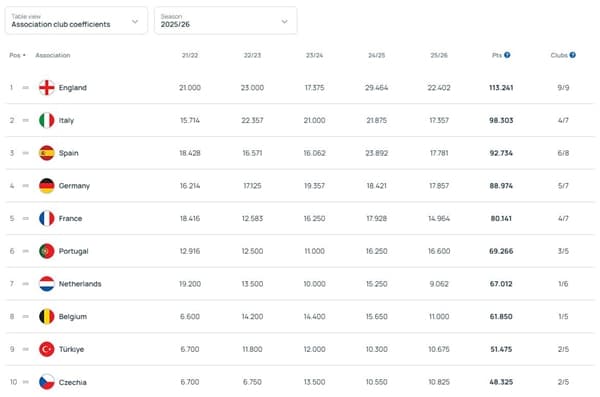Open the Czechia association link
This screenshot has width=600, height=397.
(73, 382)
